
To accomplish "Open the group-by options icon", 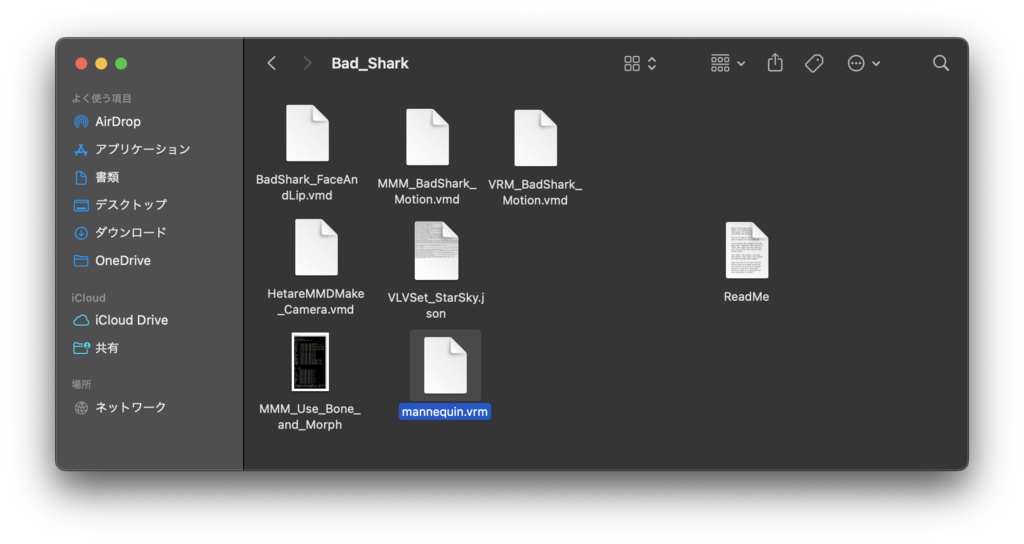I will 720,63.
